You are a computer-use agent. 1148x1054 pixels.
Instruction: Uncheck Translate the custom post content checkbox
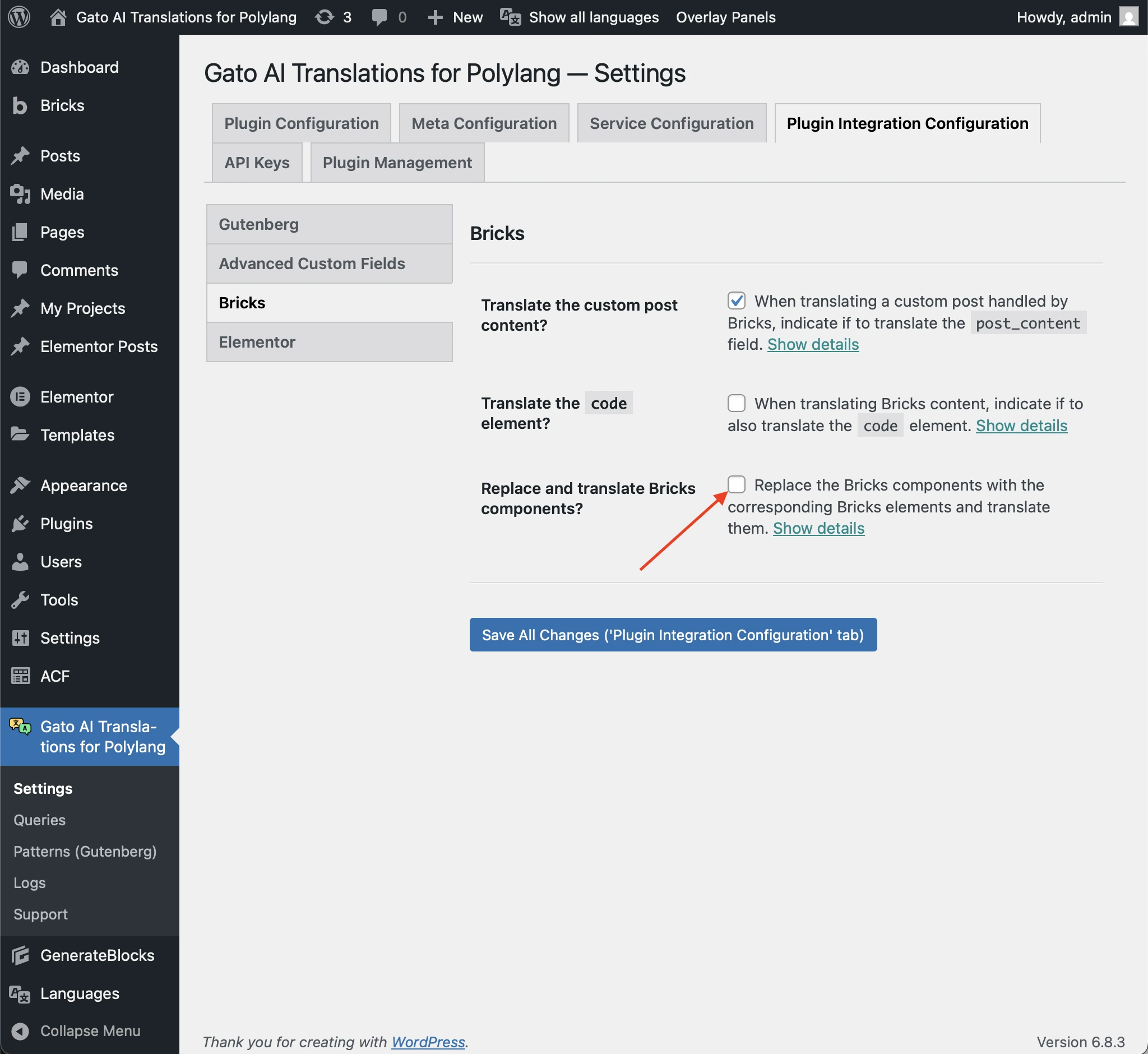[x=736, y=301]
